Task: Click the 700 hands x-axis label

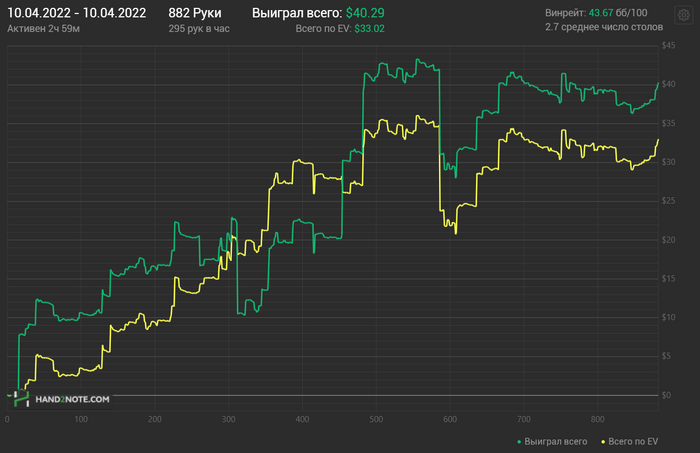Action: click(524, 419)
